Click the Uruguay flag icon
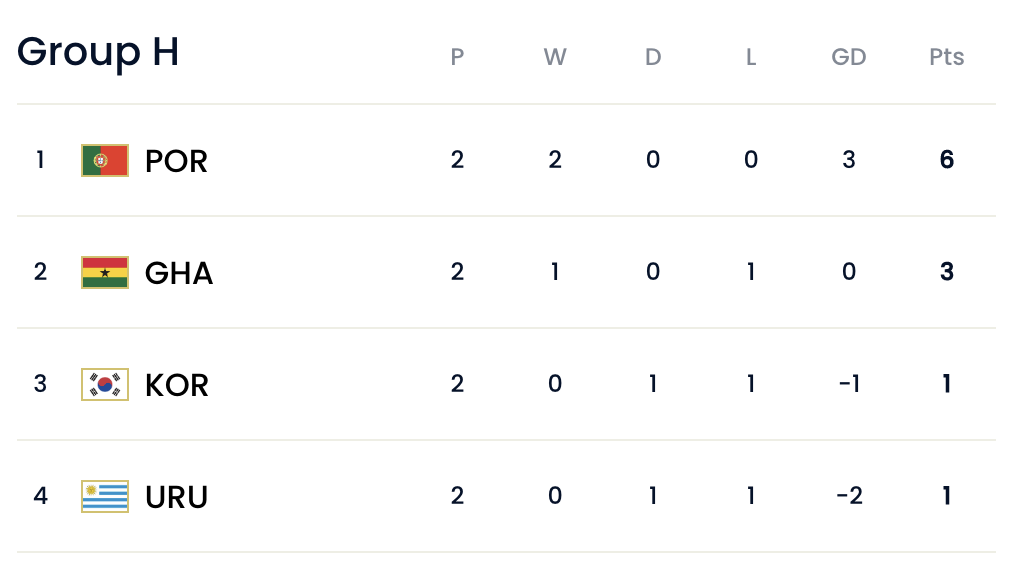The width and height of the screenshot is (1022, 576). pos(105,497)
